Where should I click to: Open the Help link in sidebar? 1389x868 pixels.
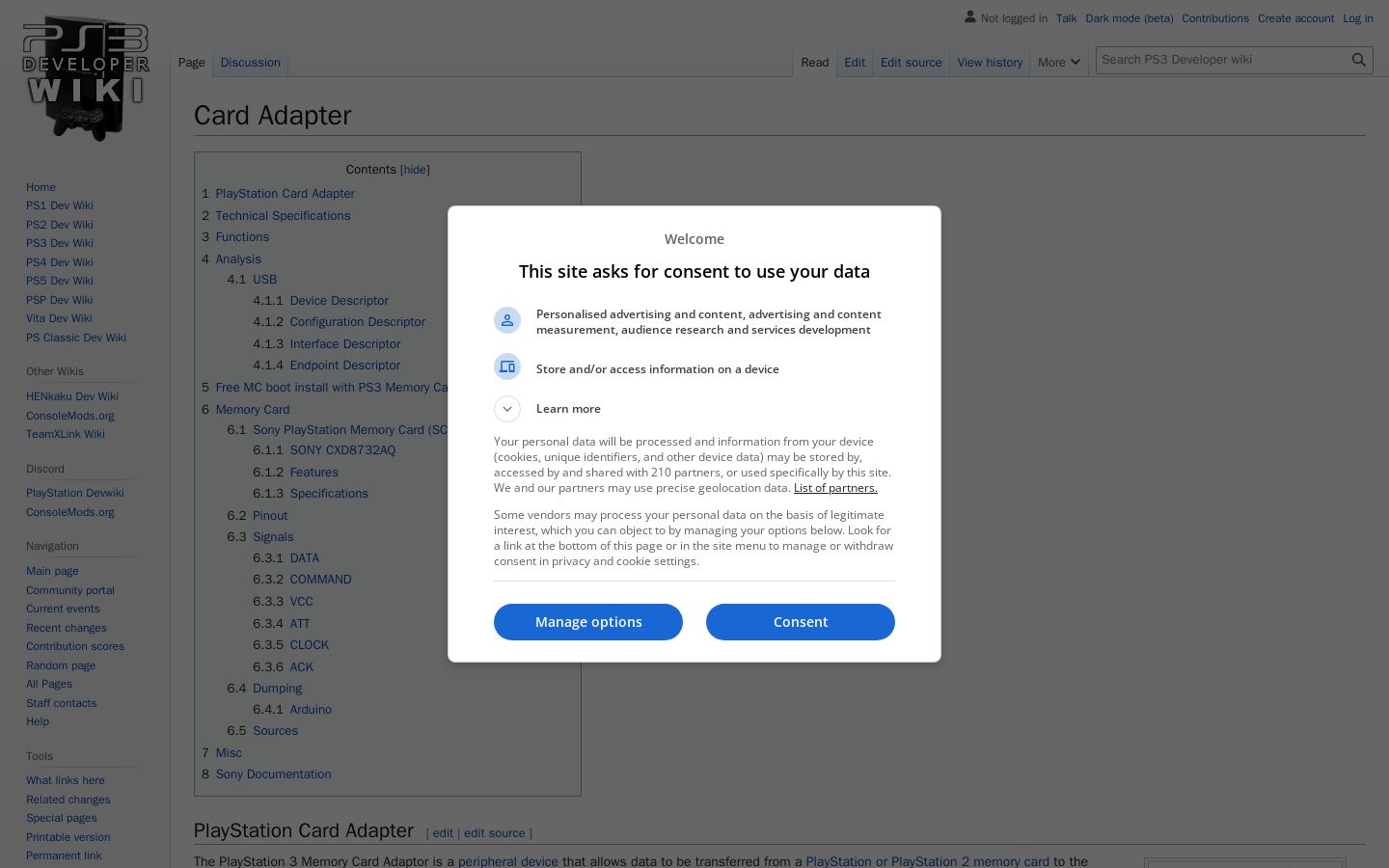coord(38,721)
